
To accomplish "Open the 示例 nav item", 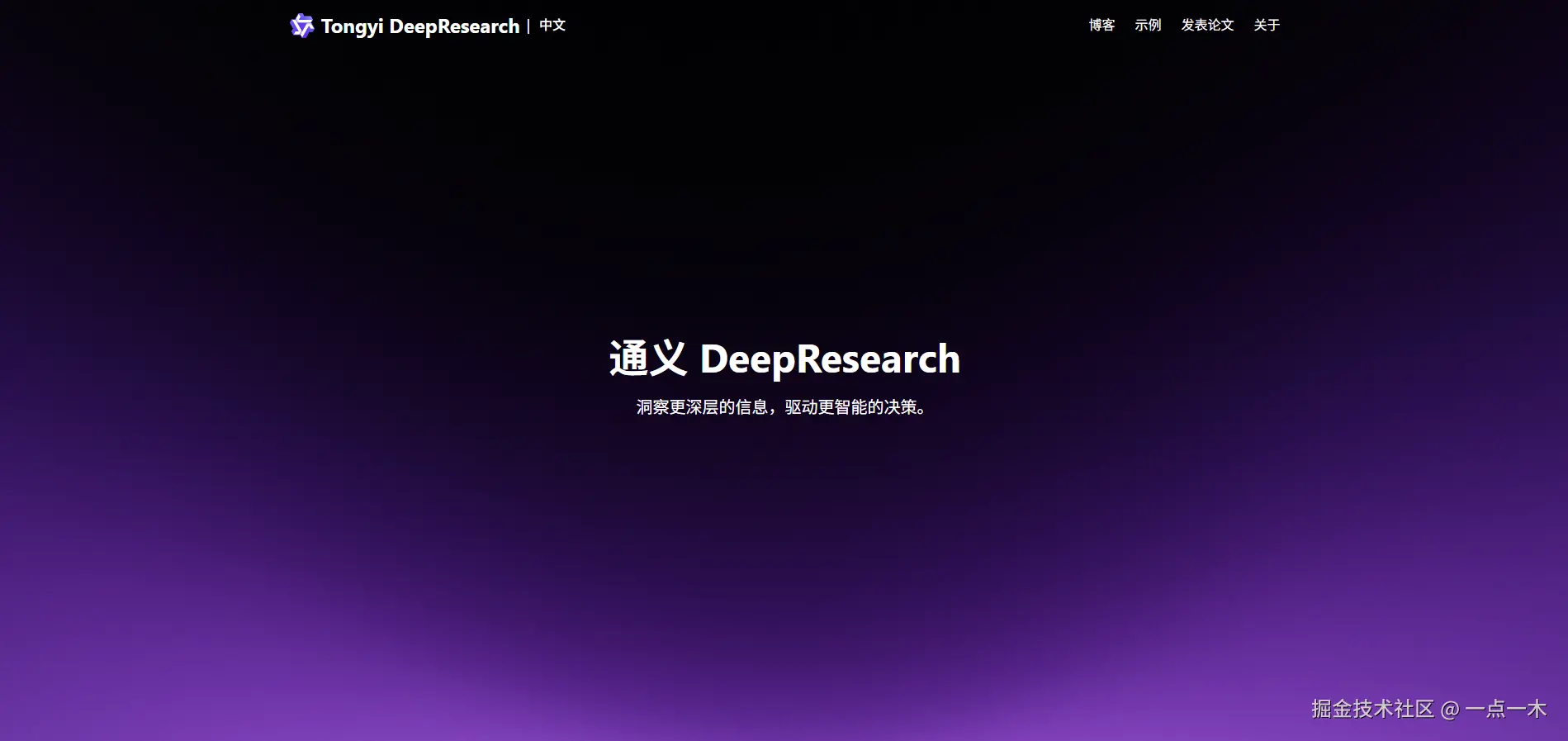I will pyautogui.click(x=1148, y=26).
